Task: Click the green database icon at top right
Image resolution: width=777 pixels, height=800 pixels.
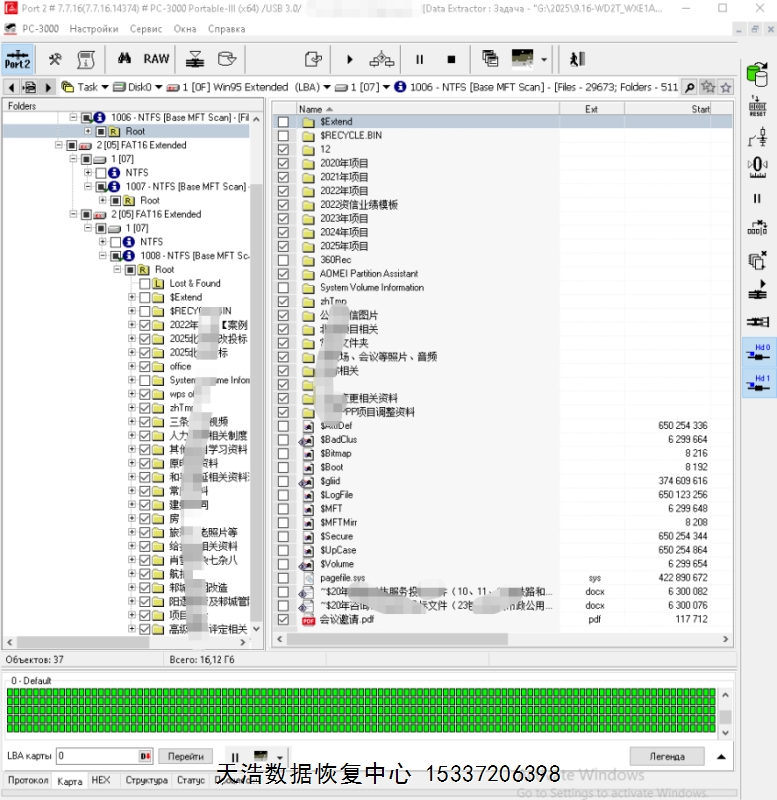Action: coord(757,74)
